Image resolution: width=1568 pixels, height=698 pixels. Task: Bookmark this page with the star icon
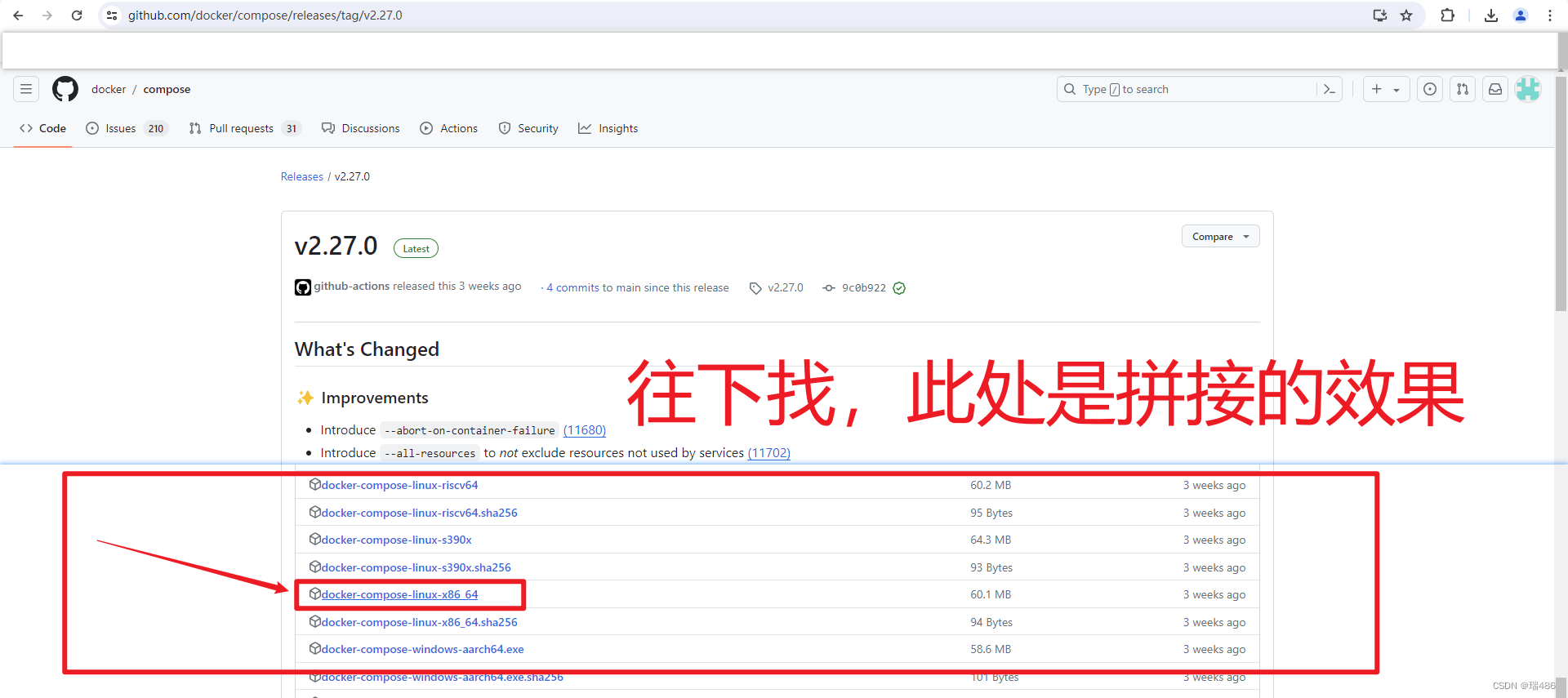[1406, 16]
